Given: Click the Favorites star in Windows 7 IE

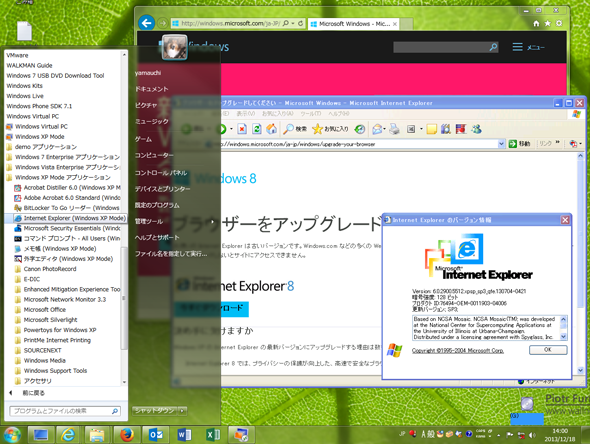Looking at the screenshot, I should click(548, 23).
